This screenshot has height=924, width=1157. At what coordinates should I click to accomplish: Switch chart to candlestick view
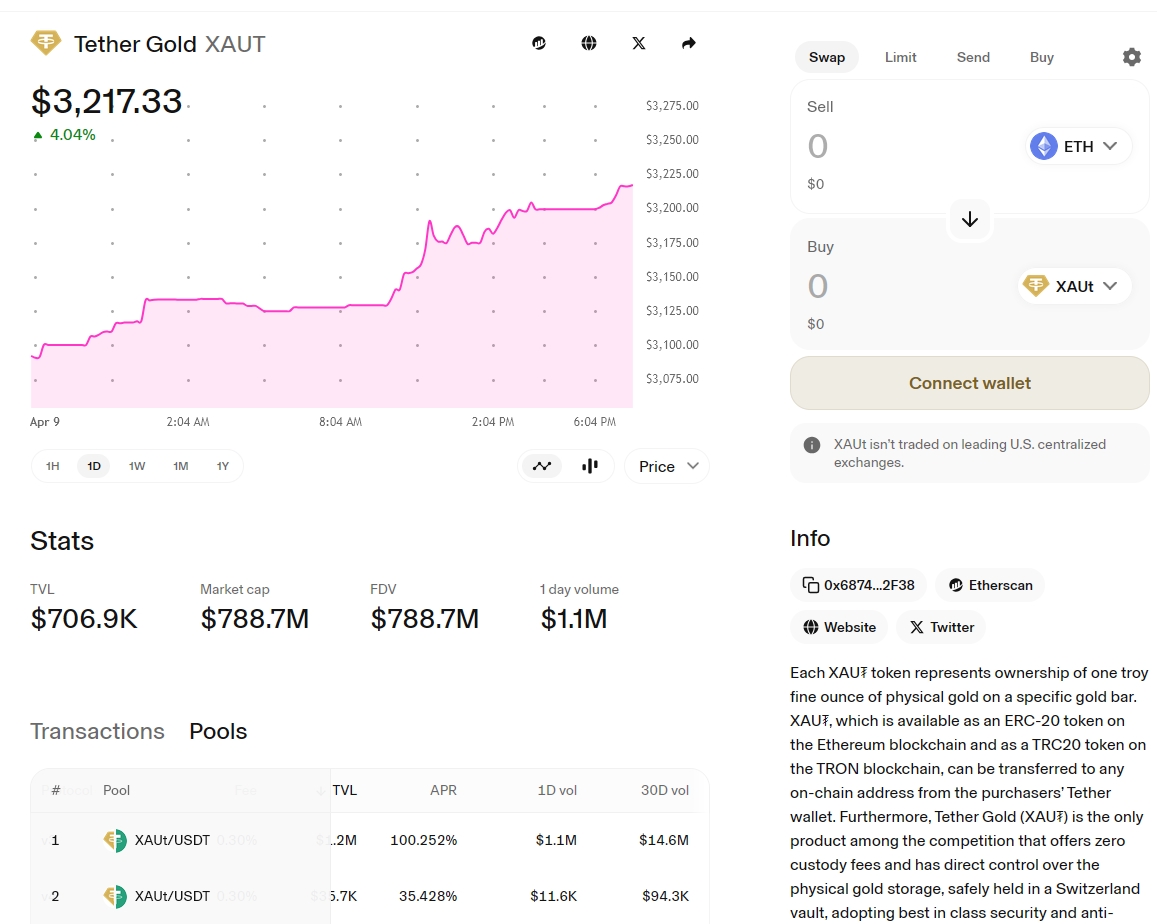coord(590,466)
